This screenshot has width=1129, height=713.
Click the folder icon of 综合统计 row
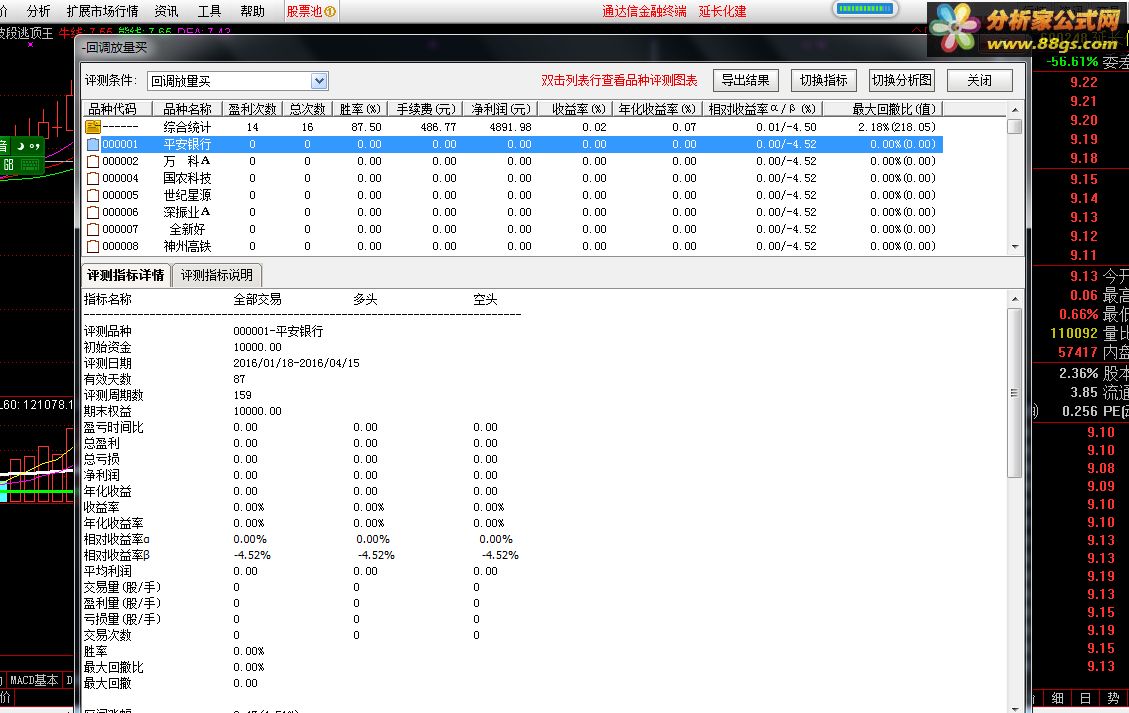tap(93, 127)
